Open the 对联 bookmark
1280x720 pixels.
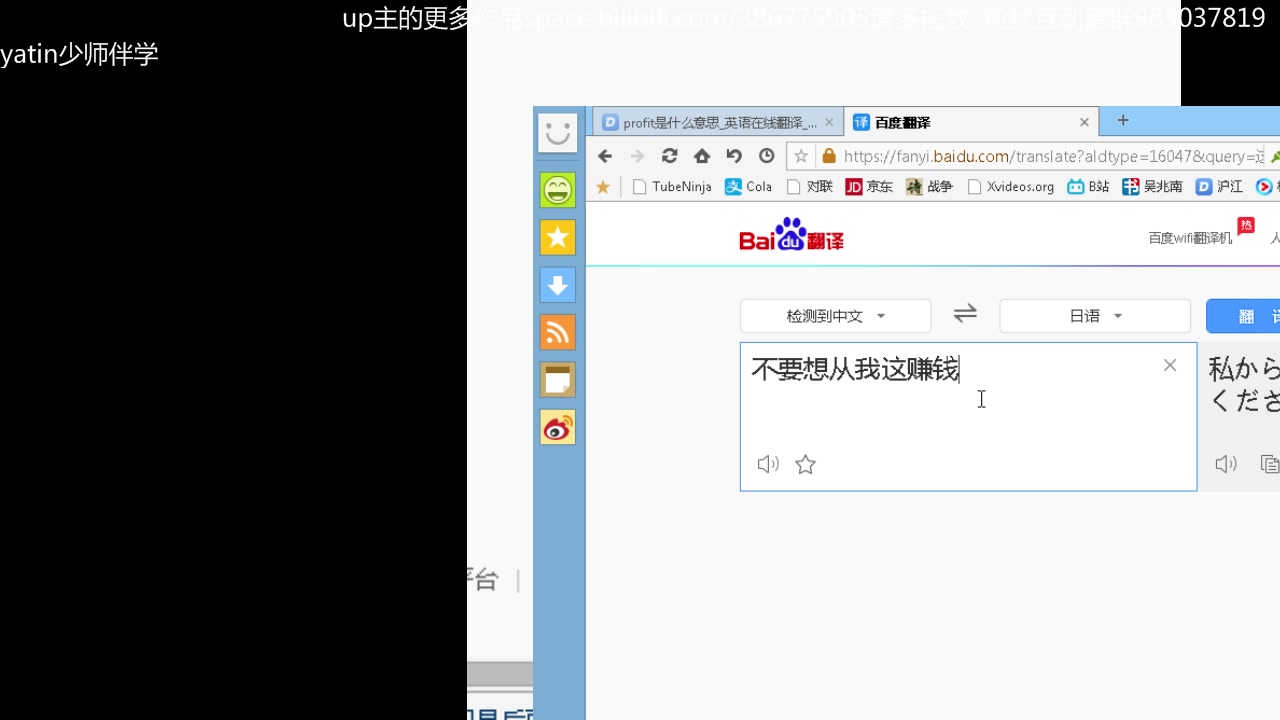click(x=810, y=187)
